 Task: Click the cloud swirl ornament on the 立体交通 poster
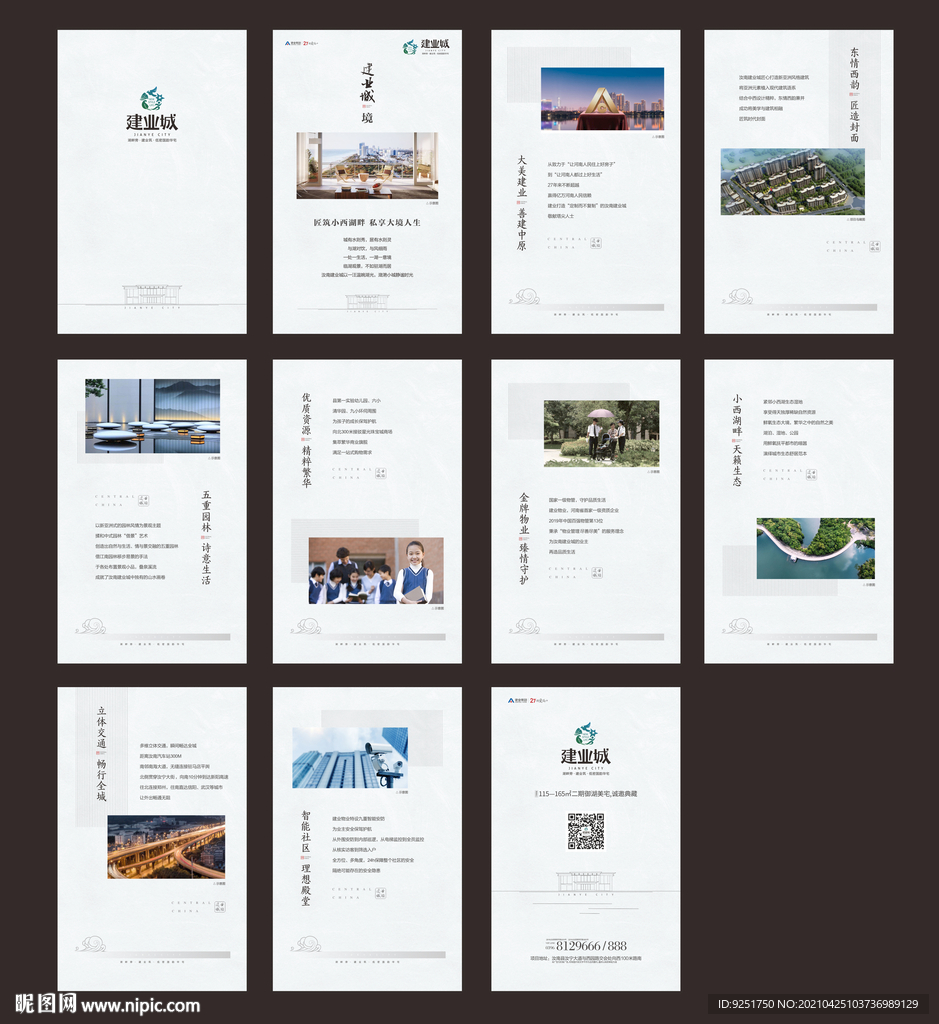tap(91, 944)
